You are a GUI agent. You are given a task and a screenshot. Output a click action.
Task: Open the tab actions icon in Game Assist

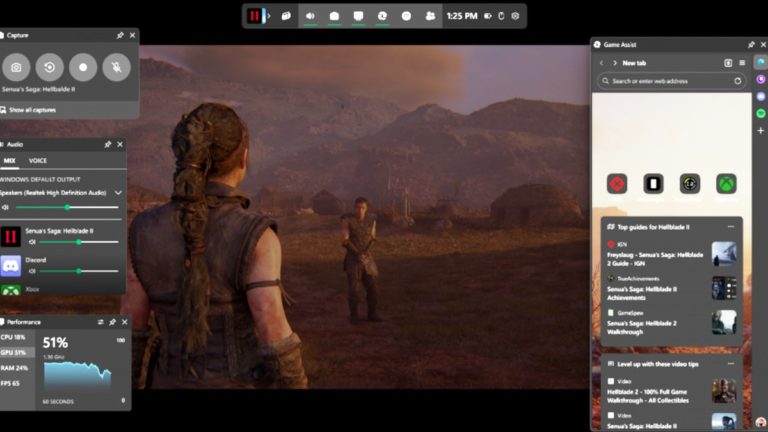(x=728, y=63)
